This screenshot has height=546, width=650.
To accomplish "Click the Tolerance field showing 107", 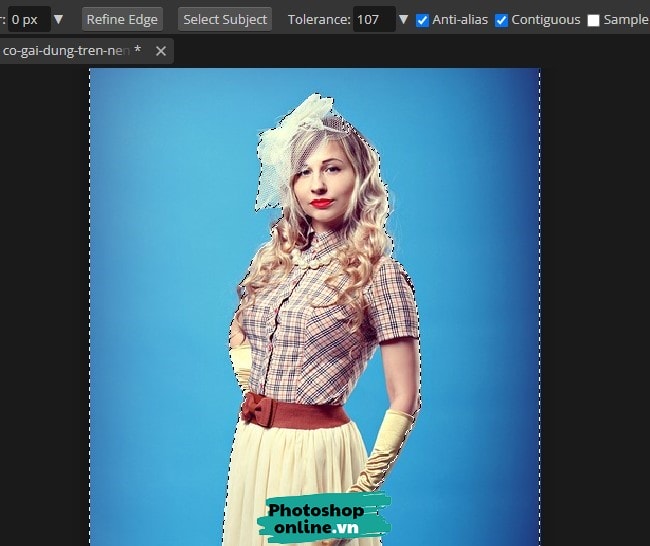I will click(x=374, y=19).
